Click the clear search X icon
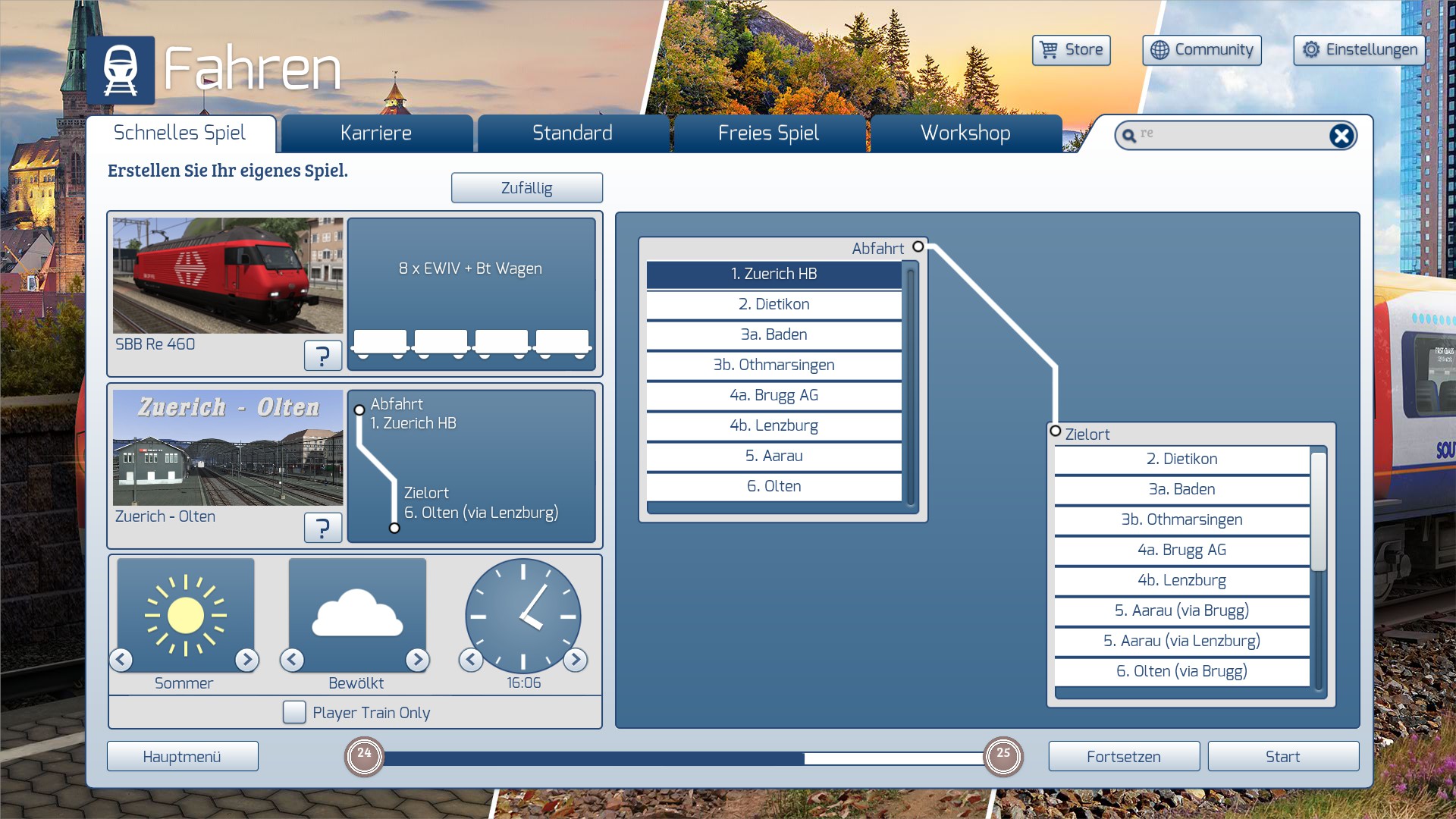This screenshot has width=1456, height=819. (1341, 136)
